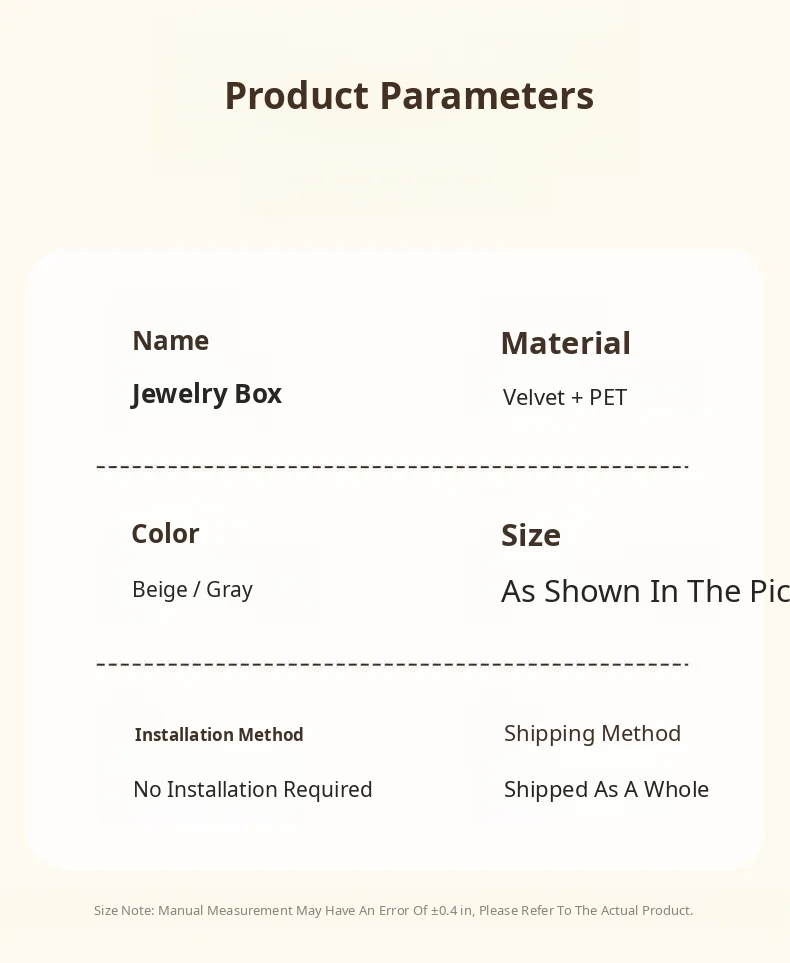Click the word "Velvet" in material value
Viewport: 790px width, 963px height.
pos(534,398)
